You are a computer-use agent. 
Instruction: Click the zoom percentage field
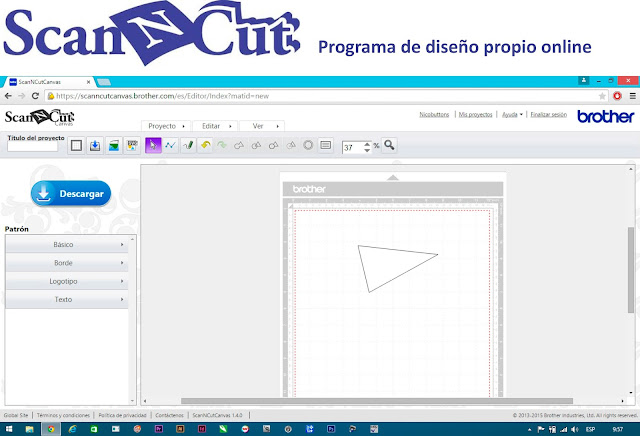[x=353, y=147]
